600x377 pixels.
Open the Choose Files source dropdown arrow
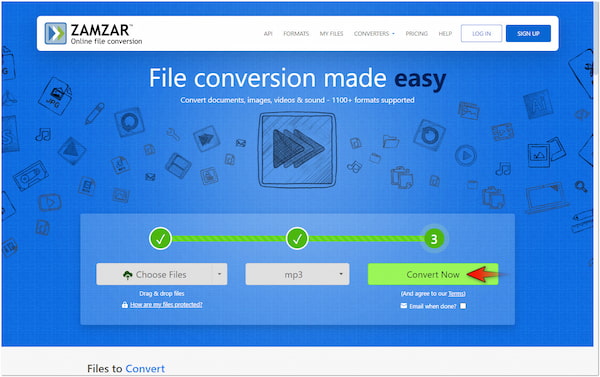(x=219, y=274)
